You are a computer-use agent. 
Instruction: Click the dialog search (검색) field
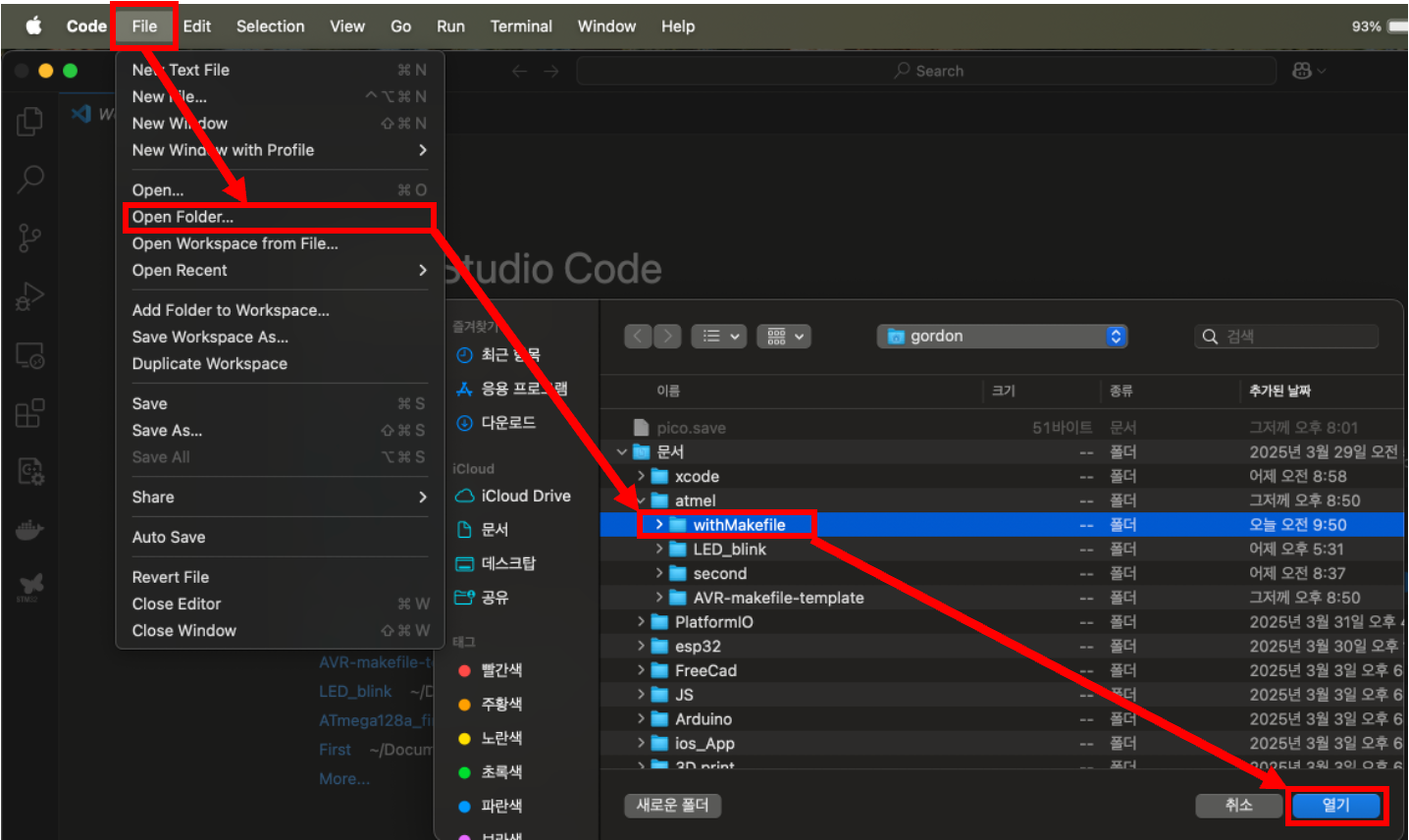pyautogui.click(x=1286, y=337)
